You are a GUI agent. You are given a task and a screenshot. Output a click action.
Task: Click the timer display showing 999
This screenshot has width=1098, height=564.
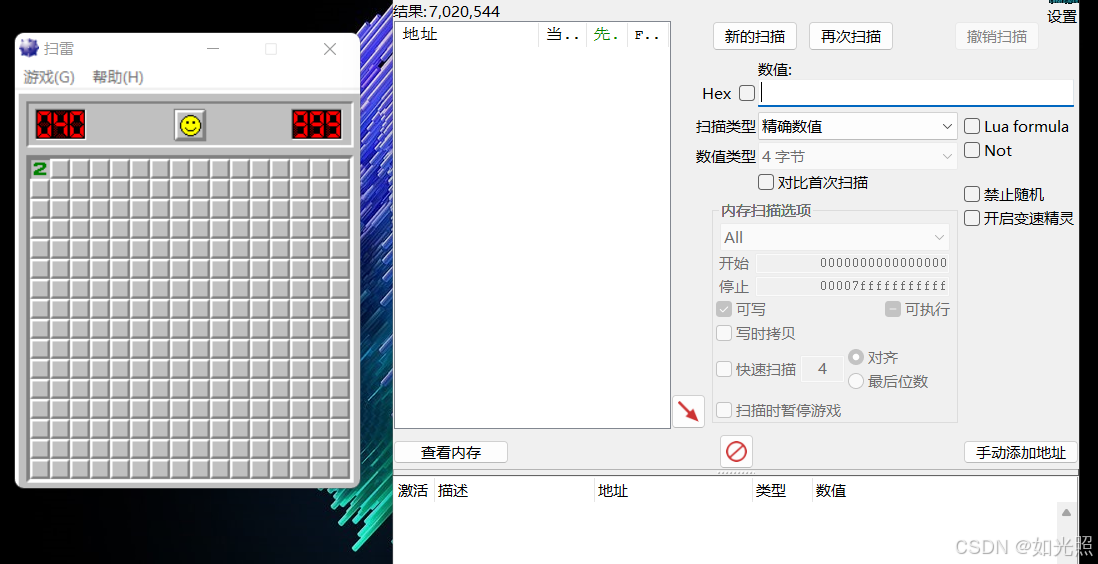click(x=317, y=125)
